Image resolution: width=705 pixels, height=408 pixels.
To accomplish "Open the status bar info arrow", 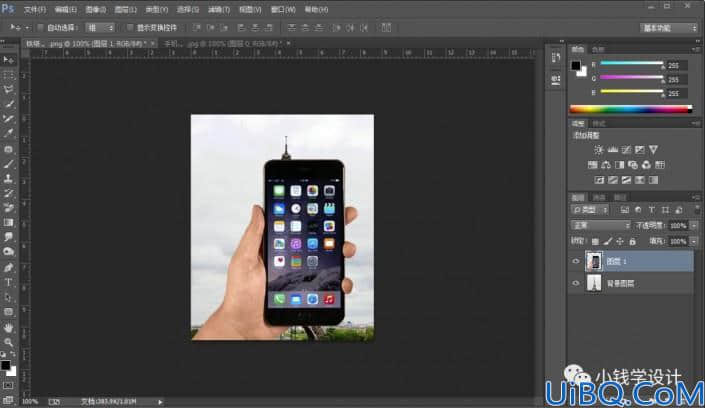I will click(x=160, y=402).
